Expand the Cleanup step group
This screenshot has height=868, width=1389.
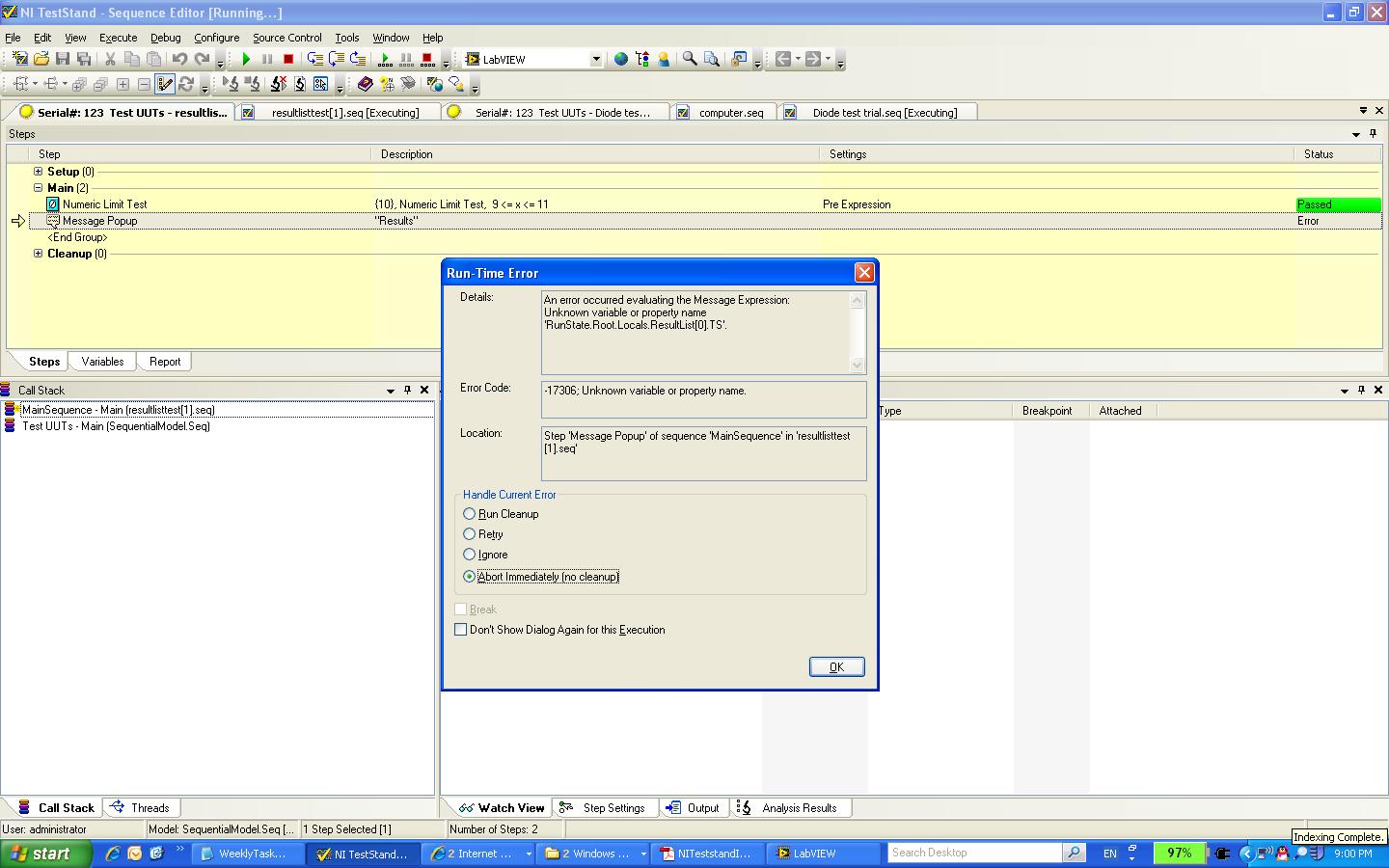[39, 254]
